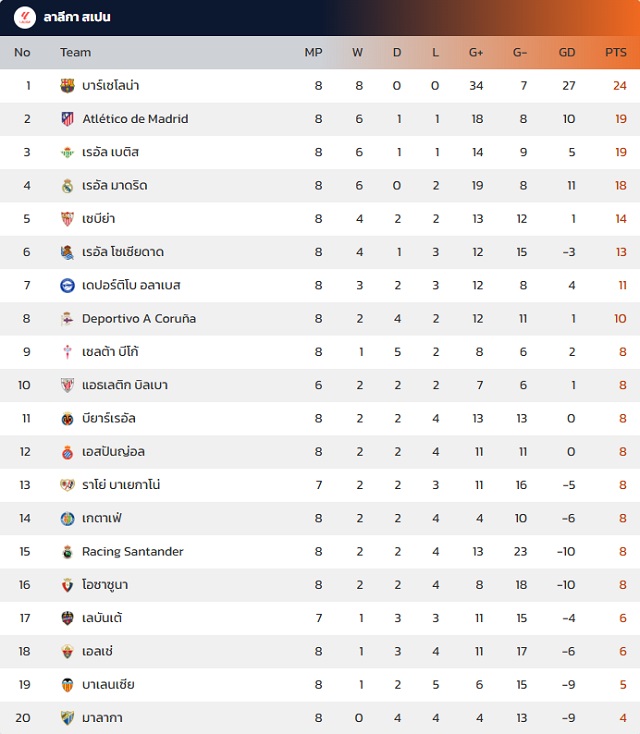Click the Getafe crest in row 14
The height and width of the screenshot is (734, 640).
coord(67,519)
